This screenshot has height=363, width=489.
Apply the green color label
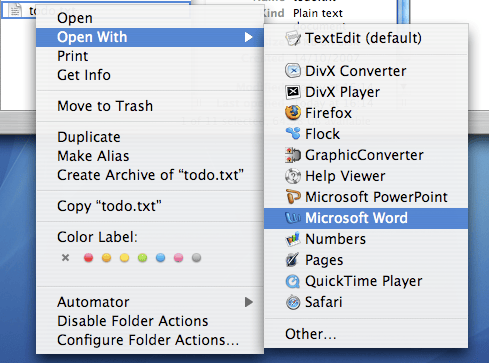point(142,258)
